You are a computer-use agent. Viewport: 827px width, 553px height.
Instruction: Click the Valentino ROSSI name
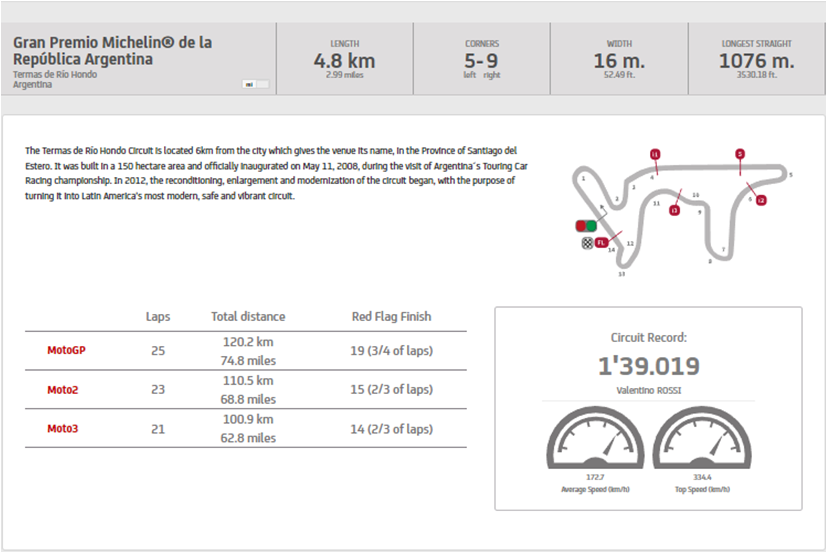click(x=649, y=390)
